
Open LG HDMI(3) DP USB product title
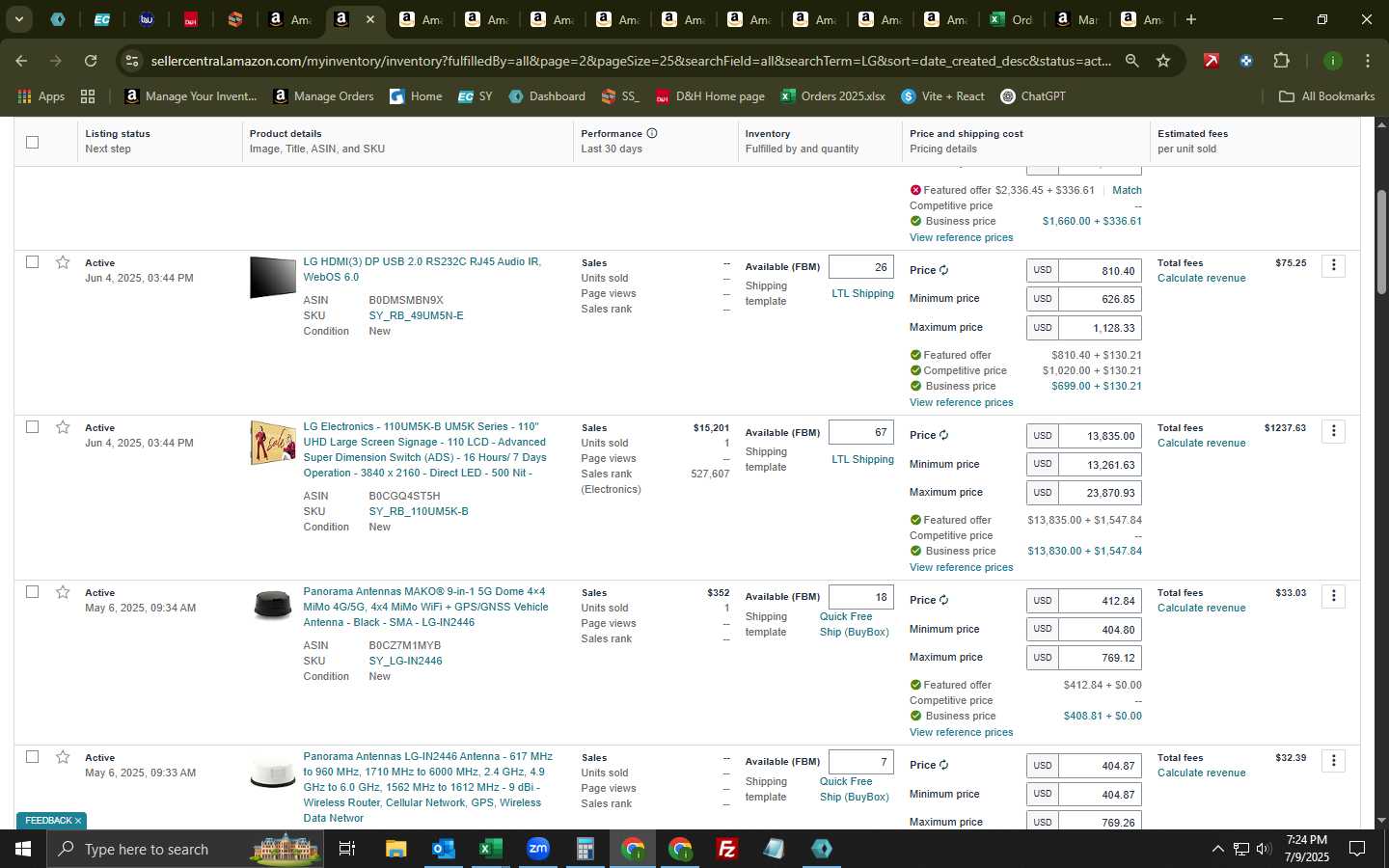422,269
